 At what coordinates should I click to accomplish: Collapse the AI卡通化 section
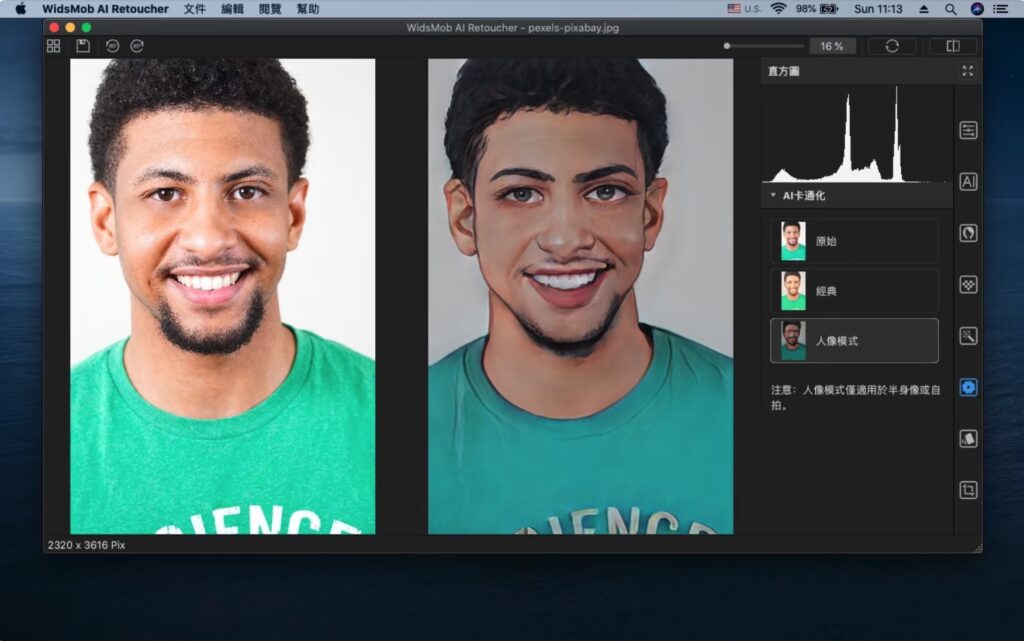click(x=772, y=196)
